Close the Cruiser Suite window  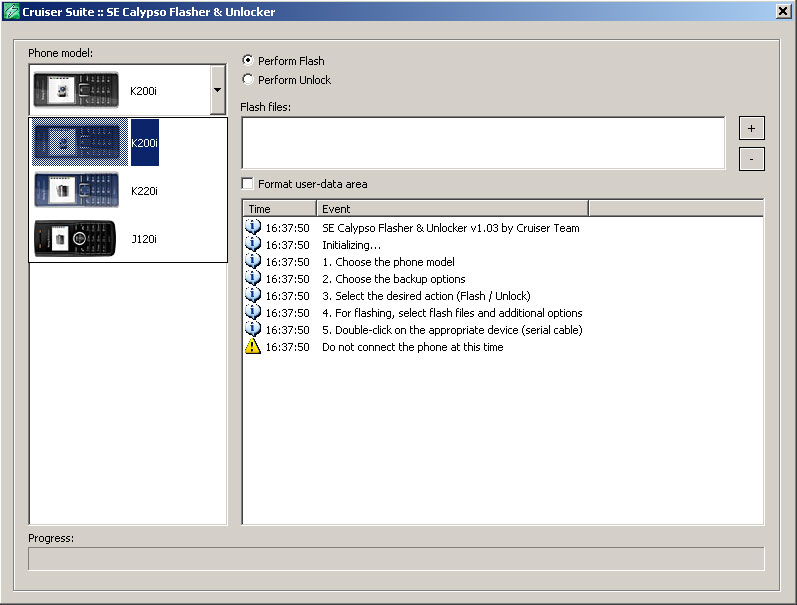pyautogui.click(x=783, y=11)
